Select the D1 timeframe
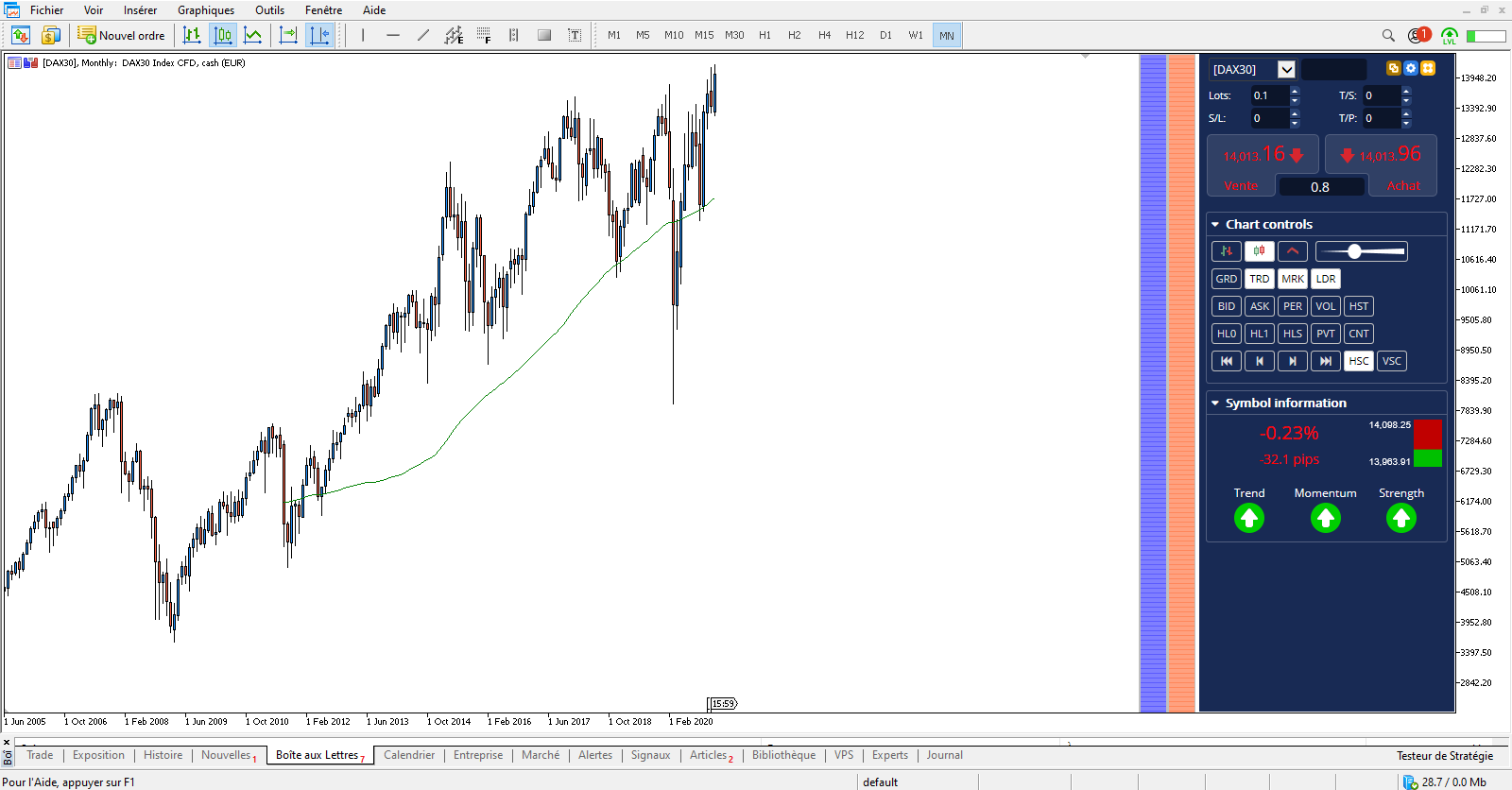The image size is (1512, 790). pyautogui.click(x=885, y=36)
